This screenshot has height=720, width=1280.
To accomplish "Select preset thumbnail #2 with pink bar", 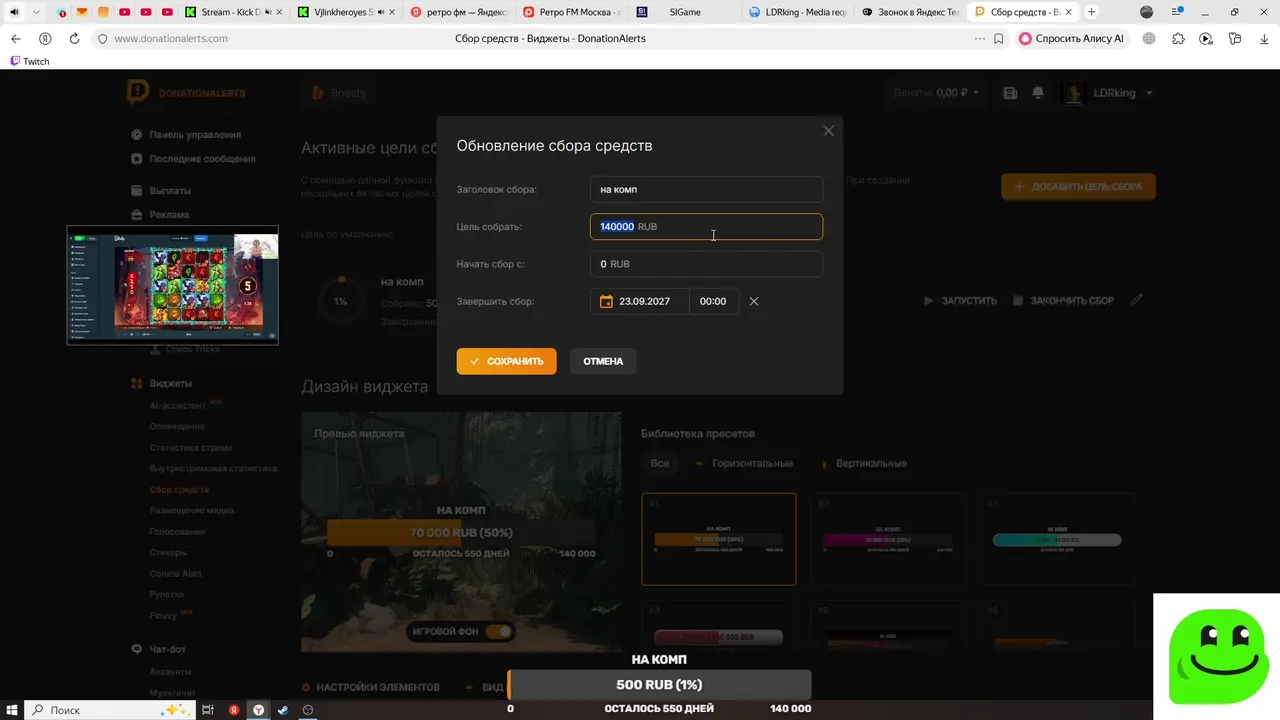I will click(x=888, y=539).
